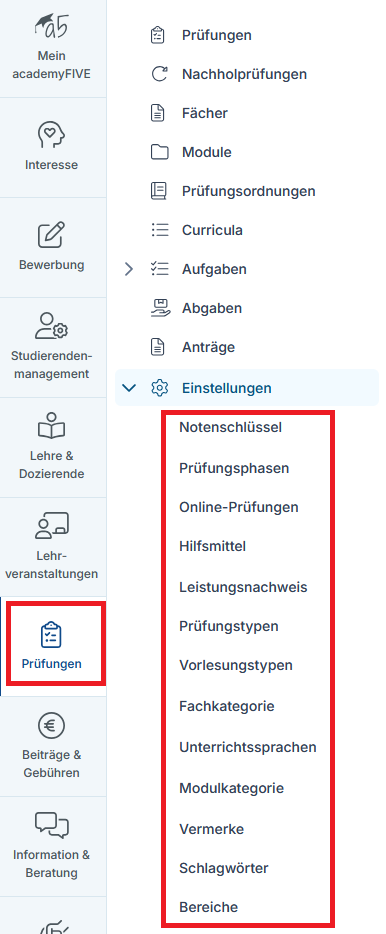Viewport: 386px width, 934px height.
Task: Open Vermerke settings
Action: point(211,829)
